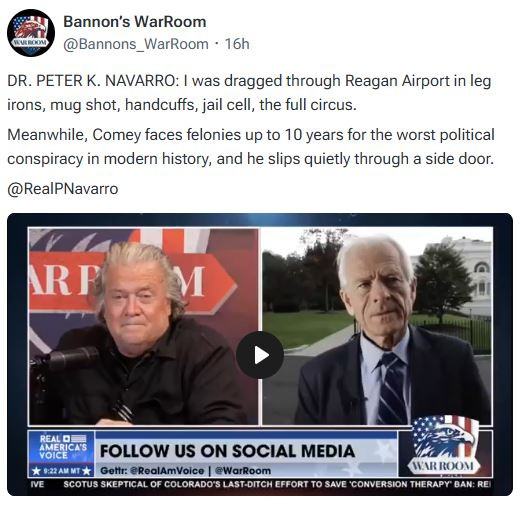This screenshot has height=512, width=522.
Task: Click the microphone in the studio video pane
Action: [x=65, y=358]
